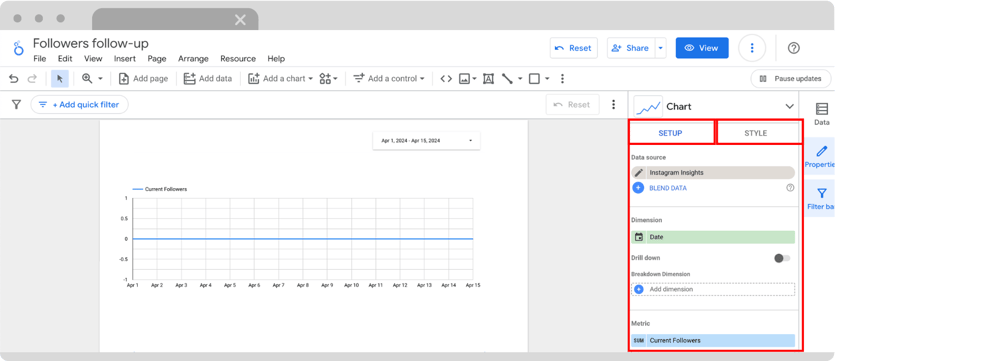The image size is (987, 361).
Task: Click the filter funnel icon
Action: tap(17, 104)
